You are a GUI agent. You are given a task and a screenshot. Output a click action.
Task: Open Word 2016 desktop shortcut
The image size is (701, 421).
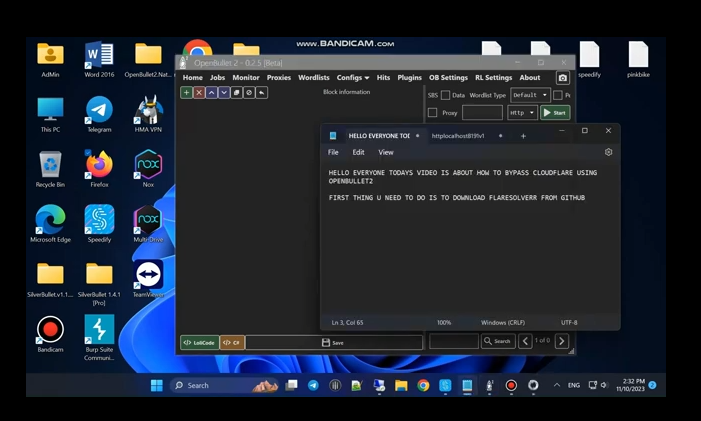pyautogui.click(x=99, y=59)
